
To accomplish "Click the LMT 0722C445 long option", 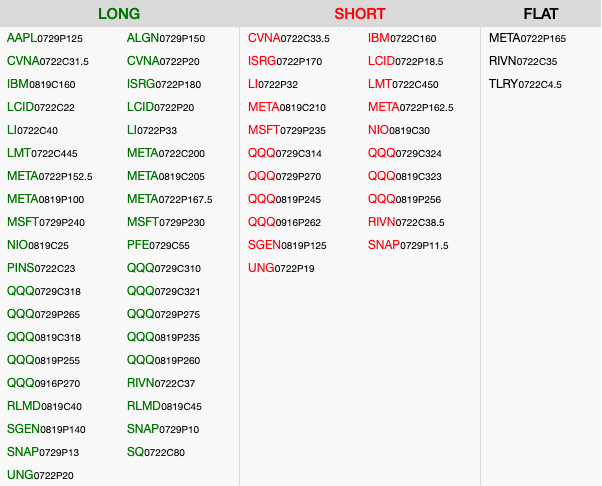I will [41, 153].
